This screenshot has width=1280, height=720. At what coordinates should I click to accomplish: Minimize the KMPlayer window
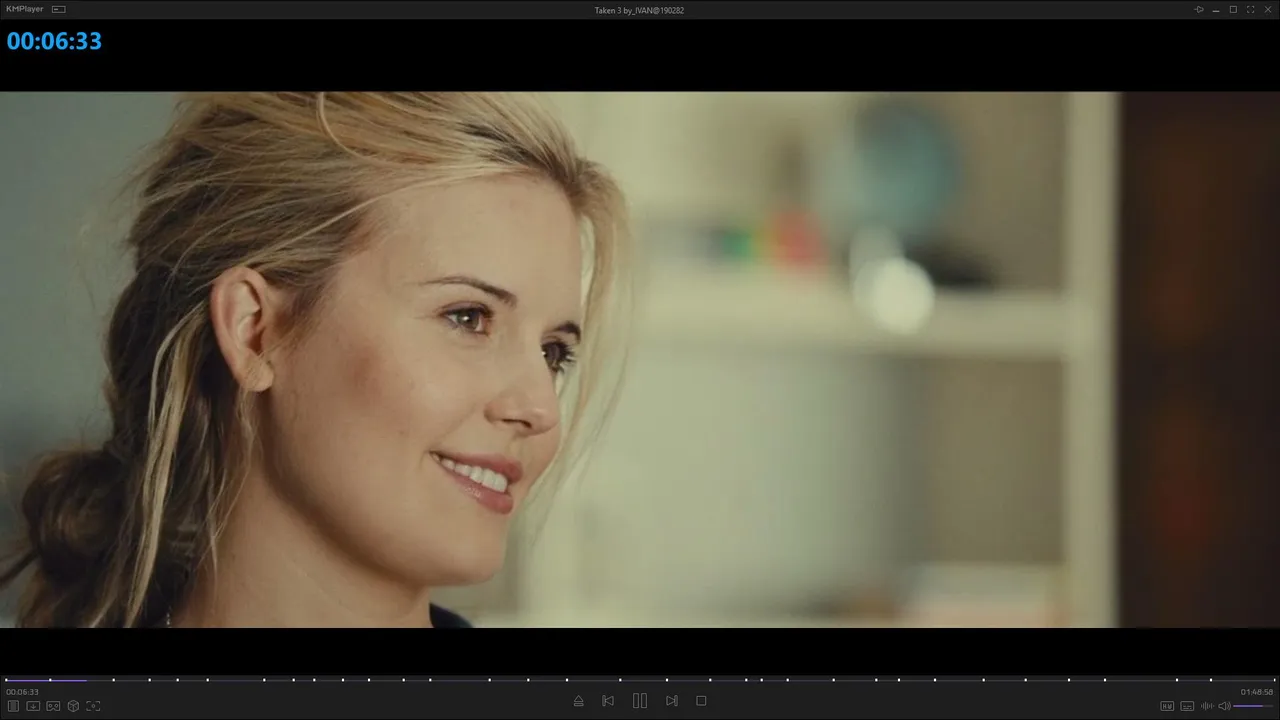(x=1216, y=9)
